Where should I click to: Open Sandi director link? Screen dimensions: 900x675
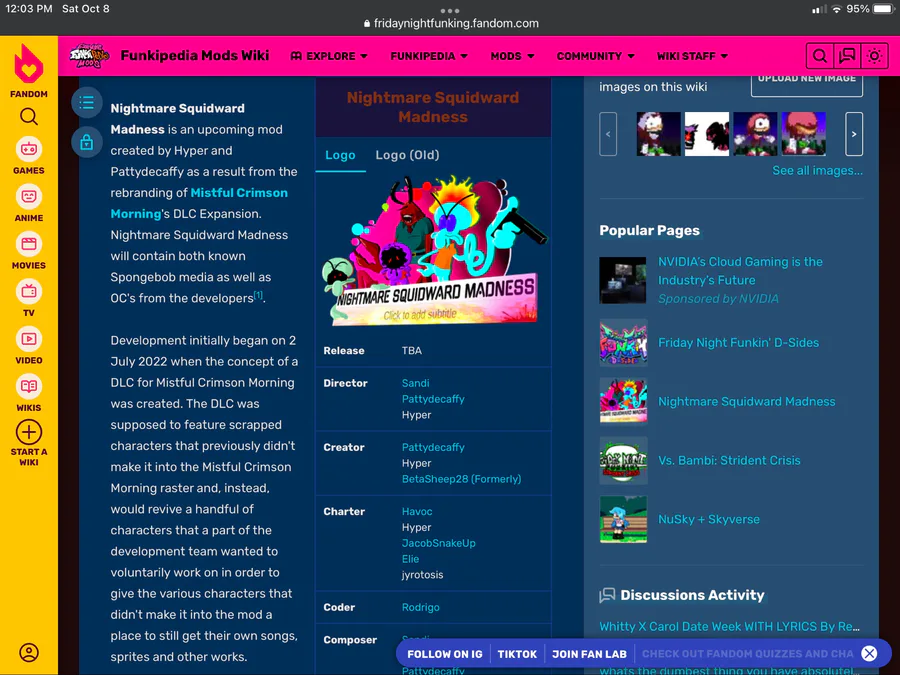point(416,383)
